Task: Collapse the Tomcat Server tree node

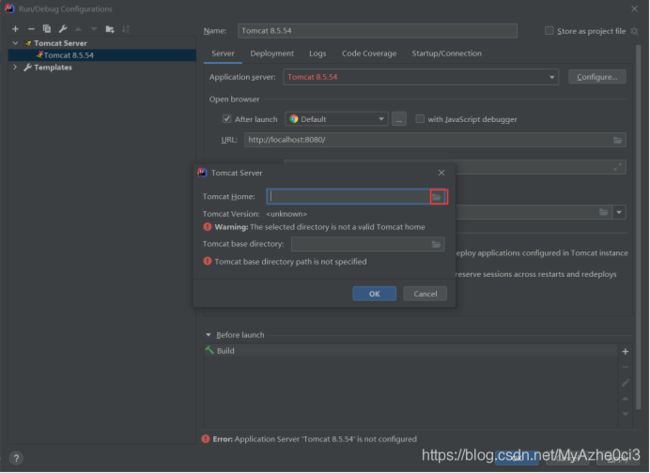Action: click(15, 43)
